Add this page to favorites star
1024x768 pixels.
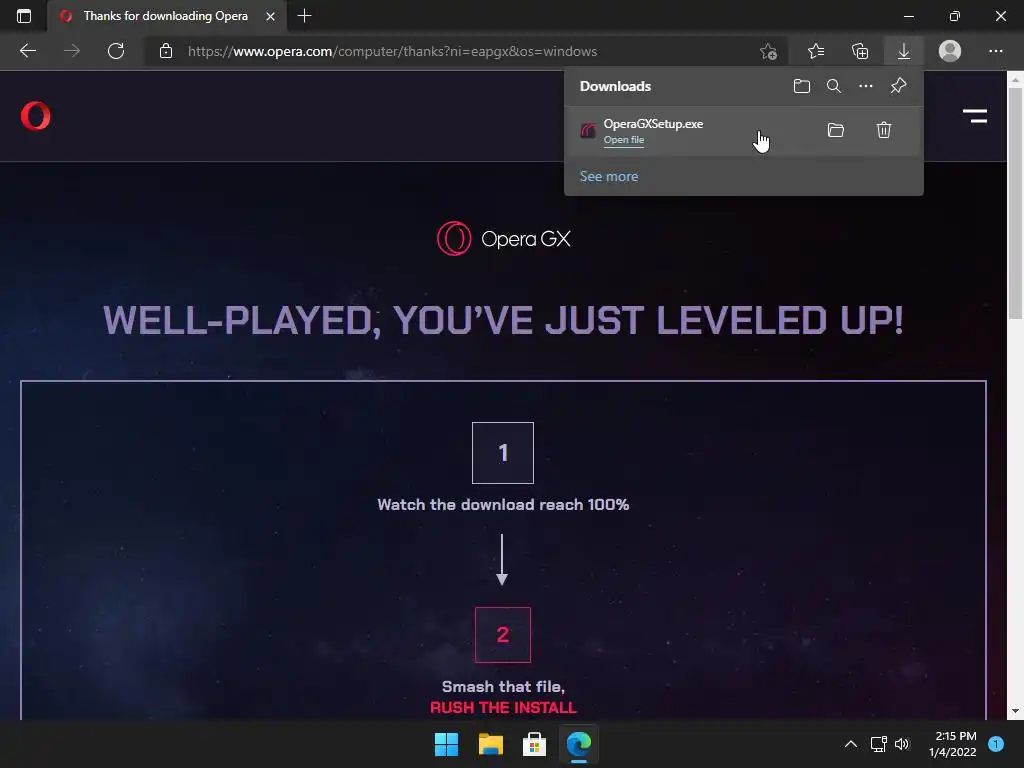[x=768, y=51]
